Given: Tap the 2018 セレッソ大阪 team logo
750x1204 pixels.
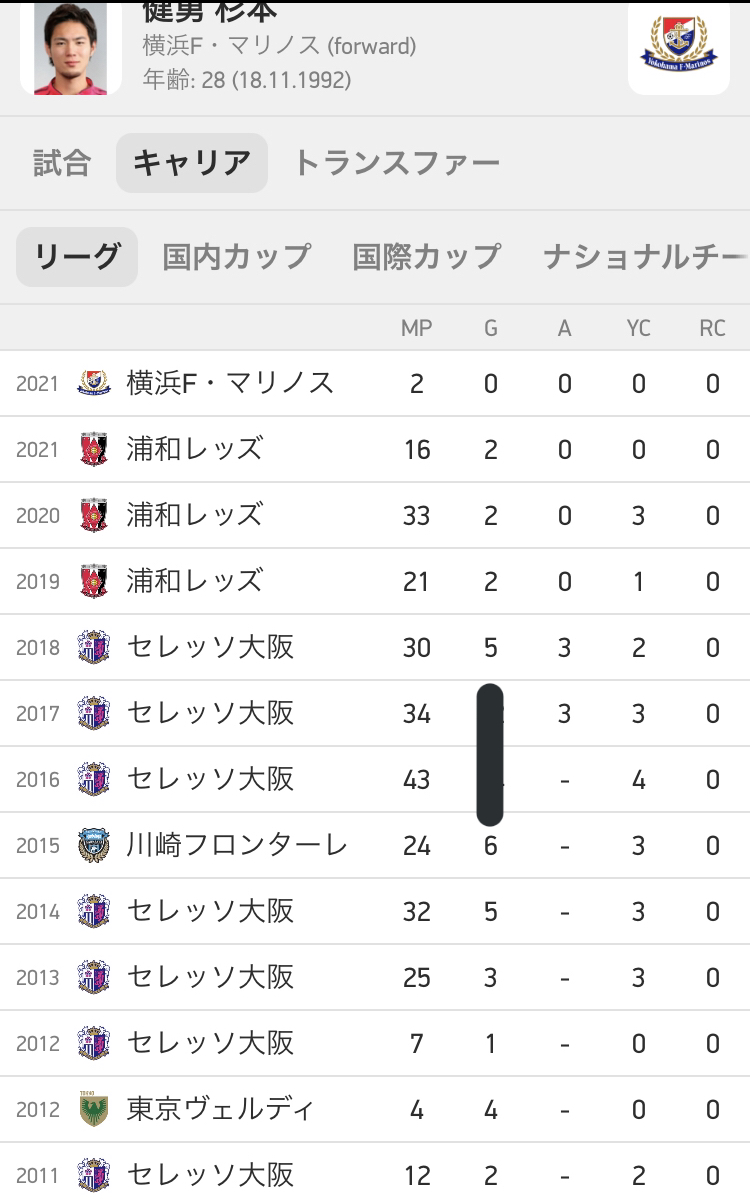Looking at the screenshot, I should click(93, 647).
